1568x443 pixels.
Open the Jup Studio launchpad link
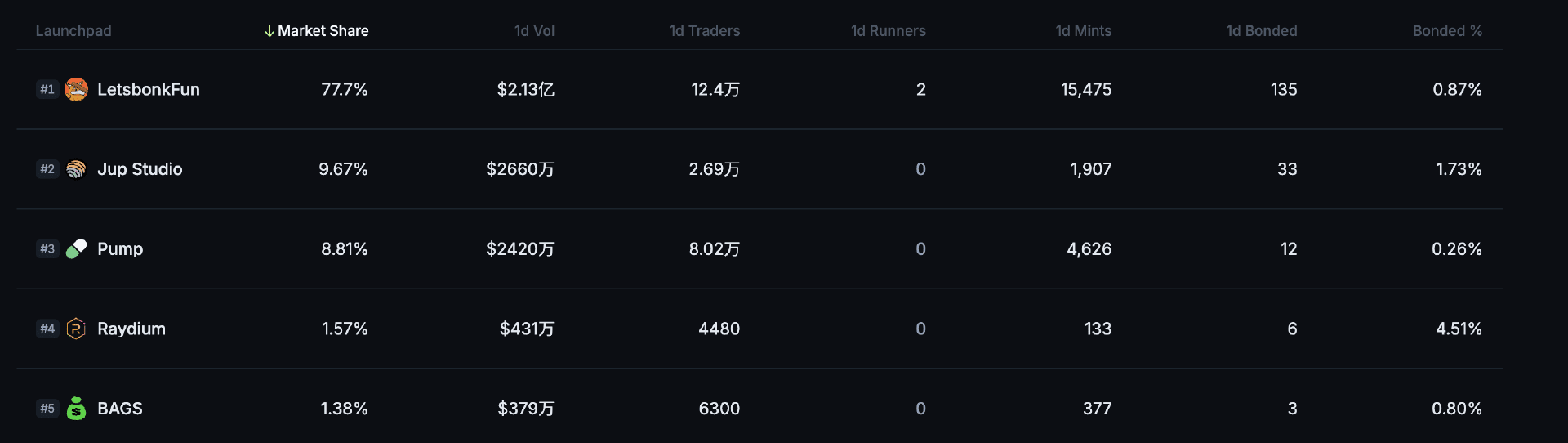tap(140, 169)
